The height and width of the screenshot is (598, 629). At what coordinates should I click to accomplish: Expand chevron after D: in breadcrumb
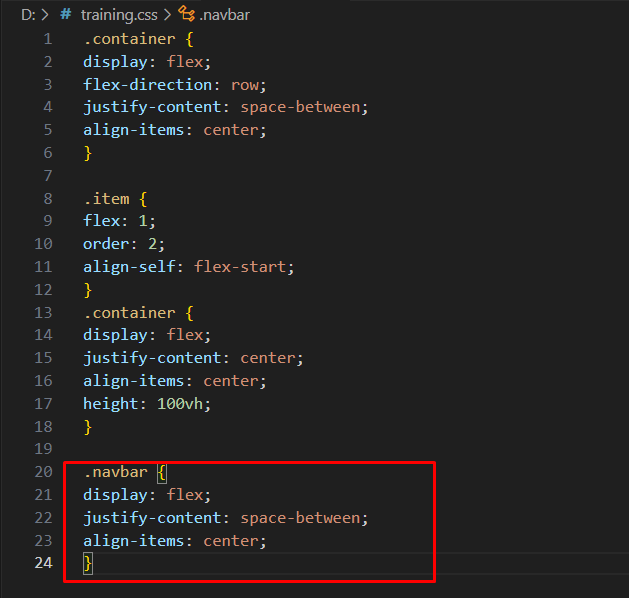[45, 15]
